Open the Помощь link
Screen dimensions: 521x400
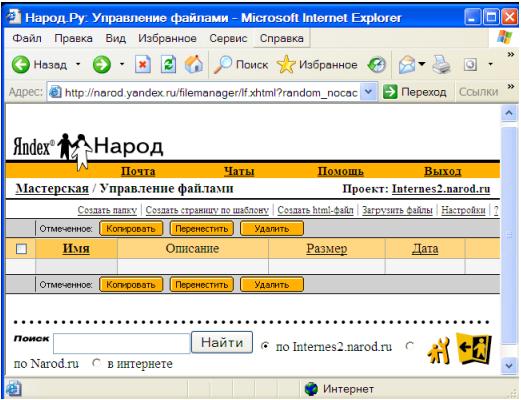(340, 171)
